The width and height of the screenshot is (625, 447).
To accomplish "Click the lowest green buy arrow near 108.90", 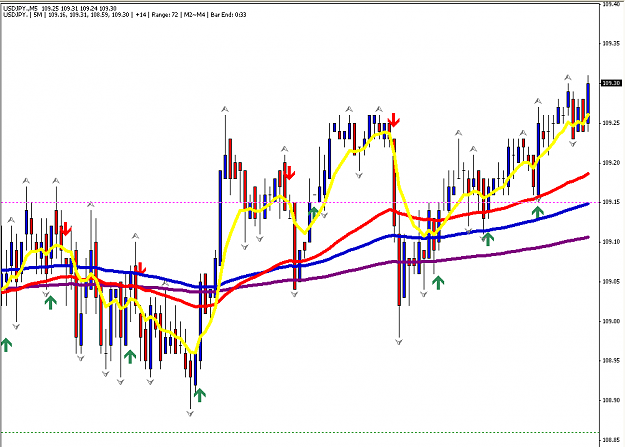I will (x=200, y=394).
